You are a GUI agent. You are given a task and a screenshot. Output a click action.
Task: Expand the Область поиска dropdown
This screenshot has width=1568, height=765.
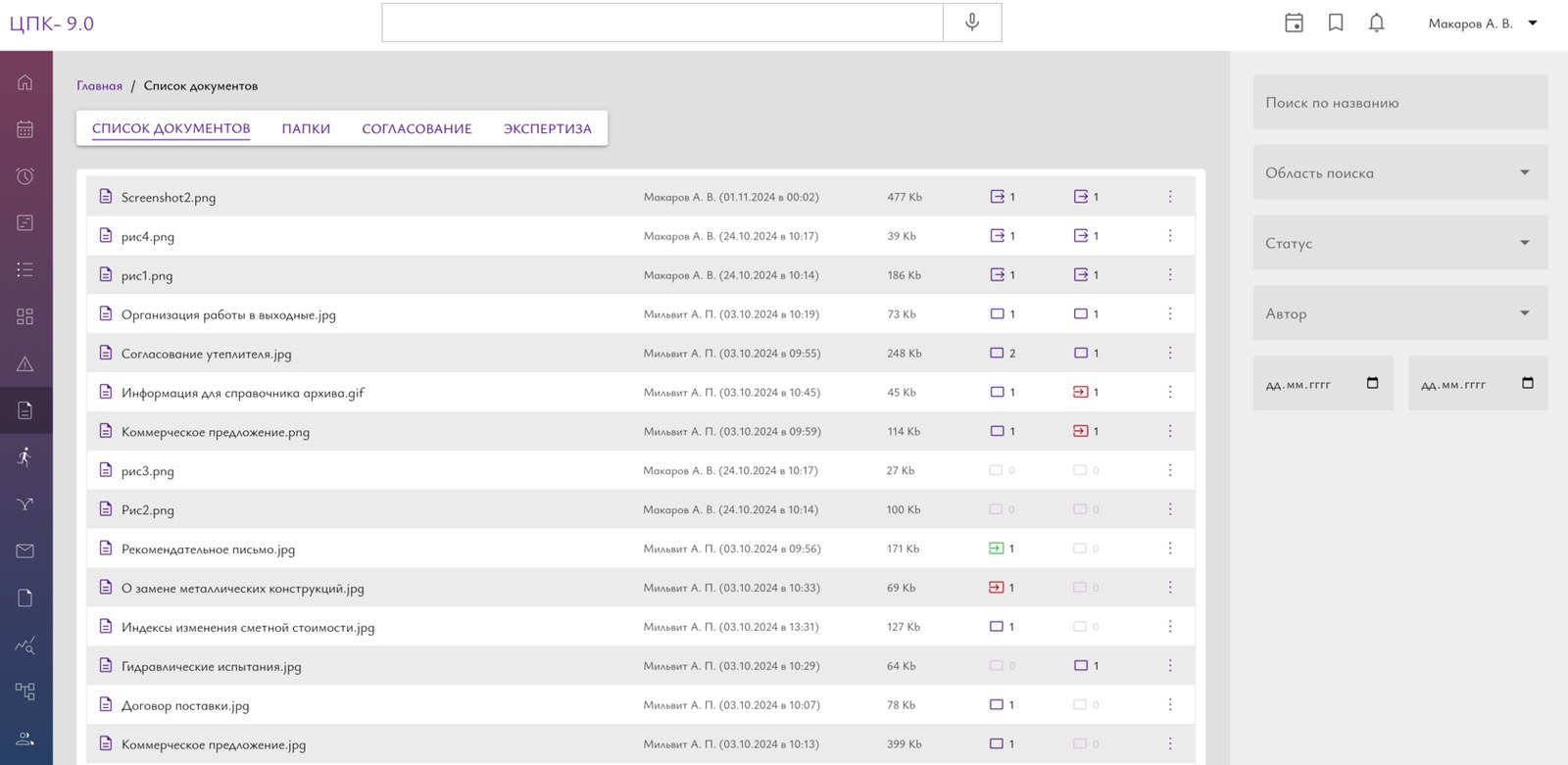pos(1400,172)
